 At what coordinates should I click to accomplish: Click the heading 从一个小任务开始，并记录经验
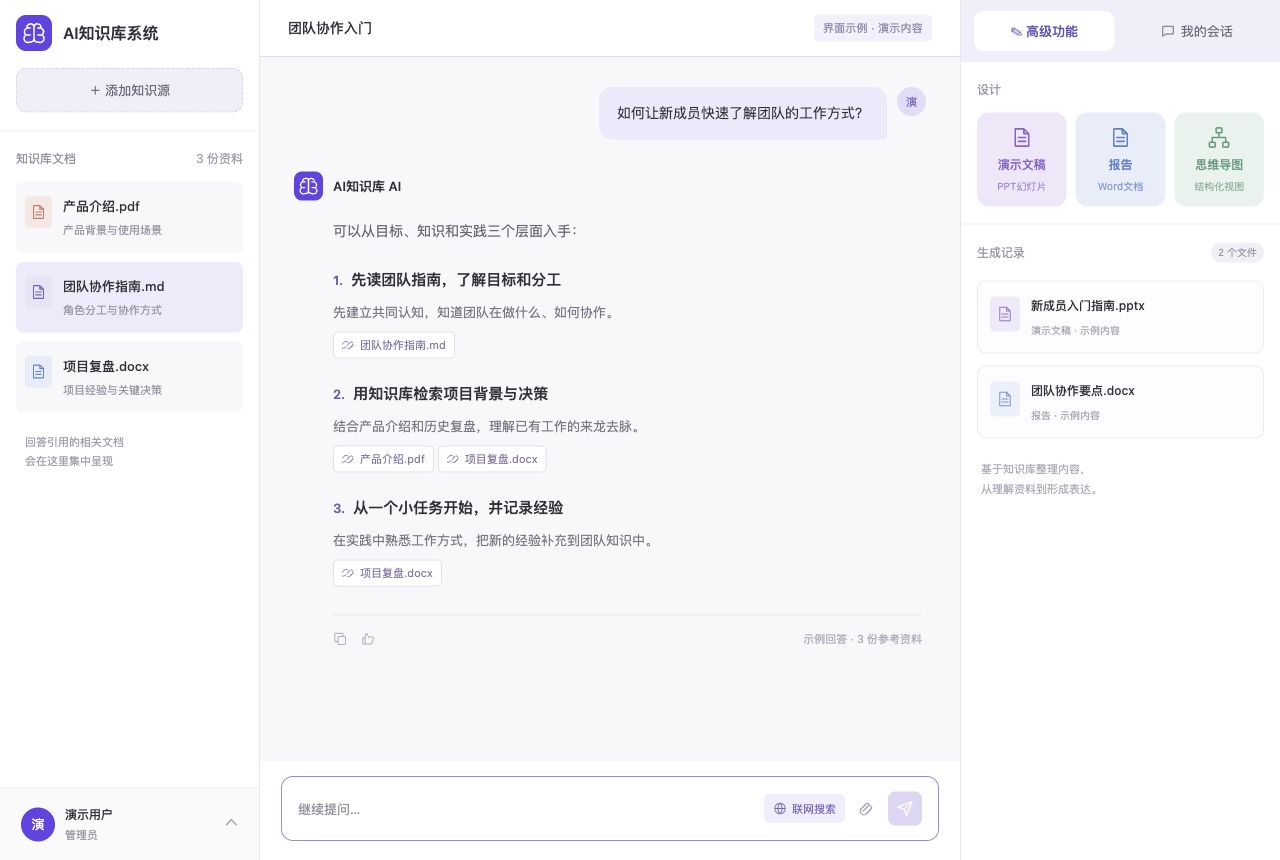pyautogui.click(x=458, y=508)
